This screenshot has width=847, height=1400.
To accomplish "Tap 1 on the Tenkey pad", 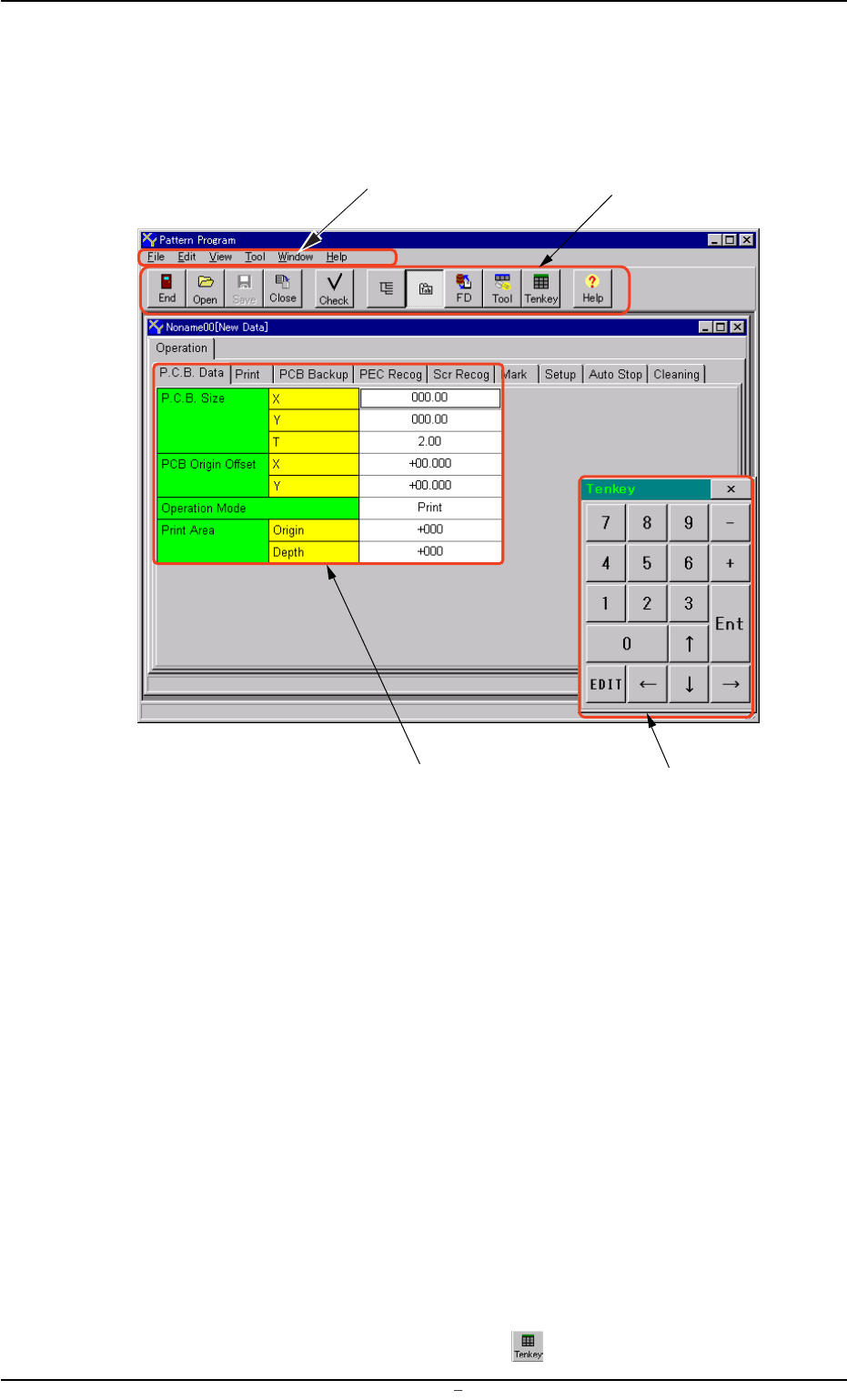I will [x=606, y=603].
